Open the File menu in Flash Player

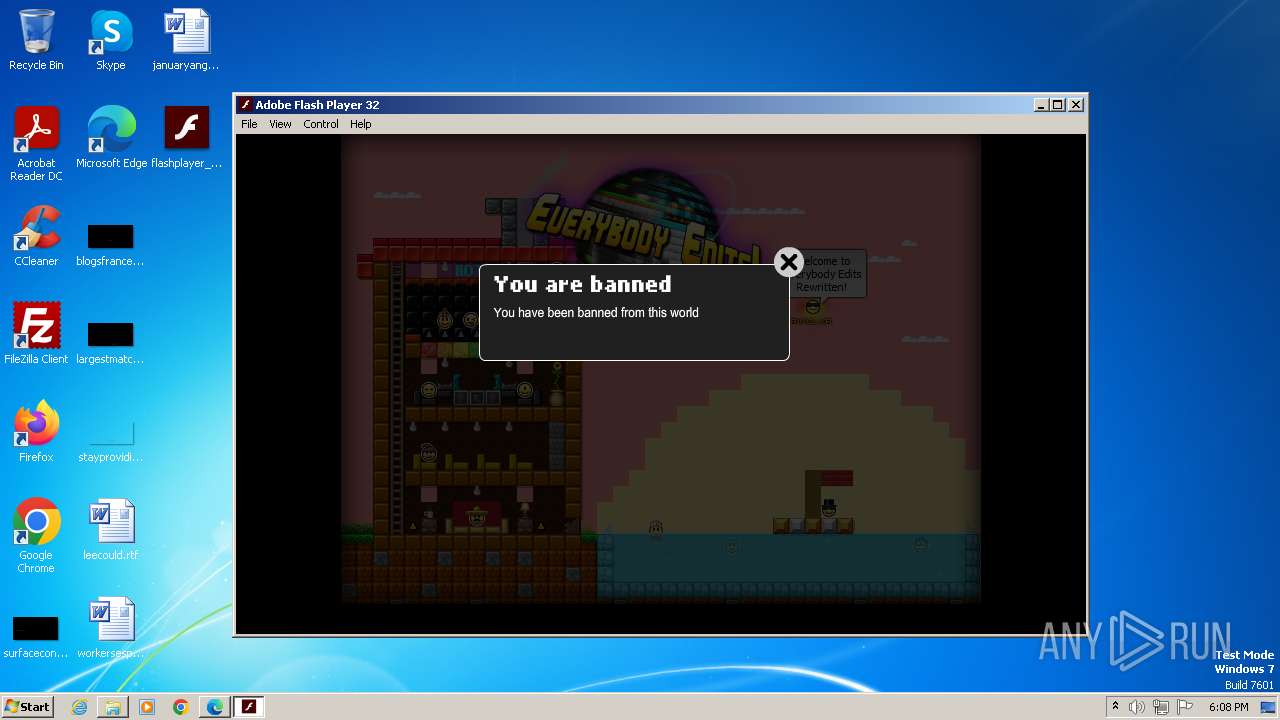[249, 124]
